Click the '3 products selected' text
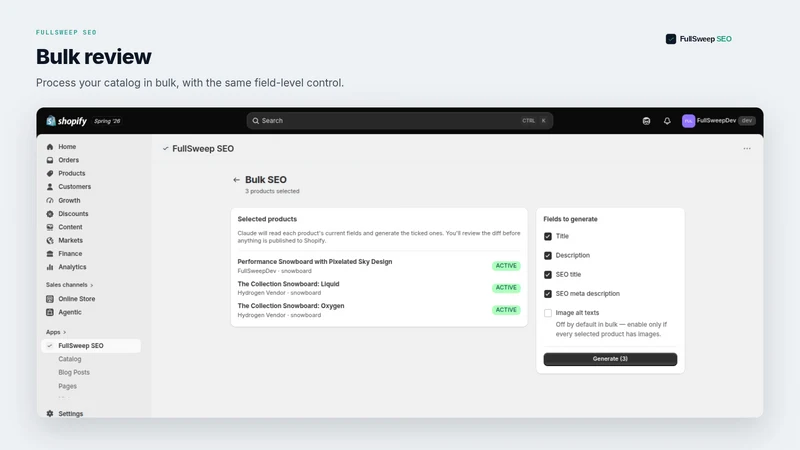 pos(272,191)
